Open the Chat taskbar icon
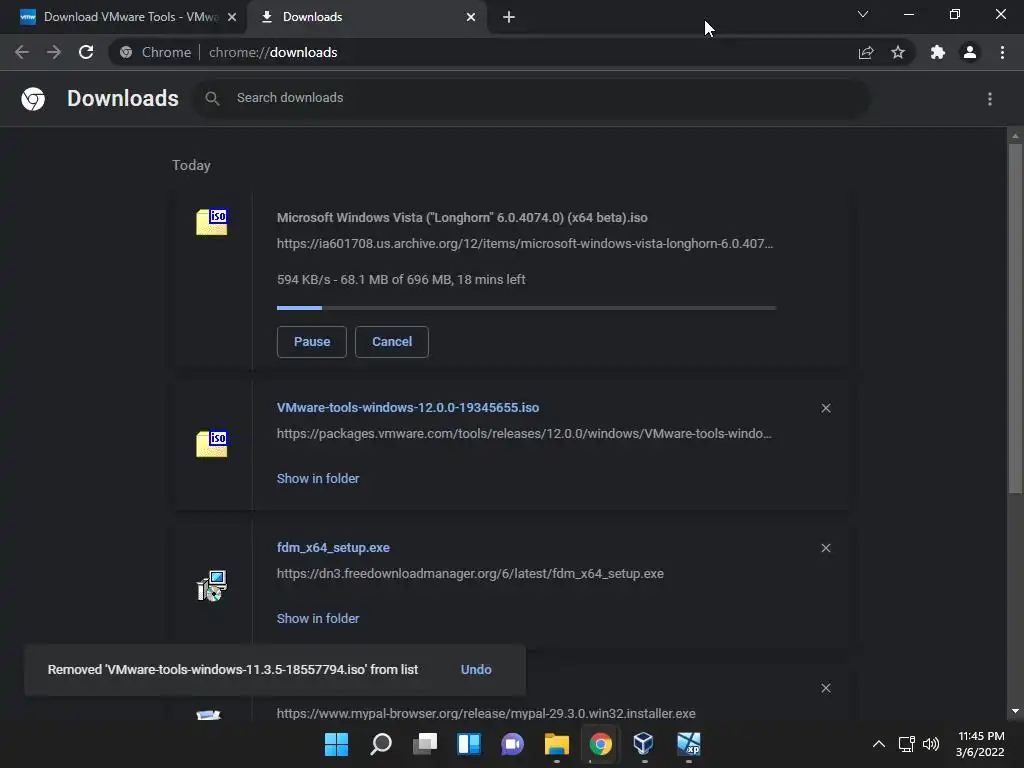 (513, 744)
